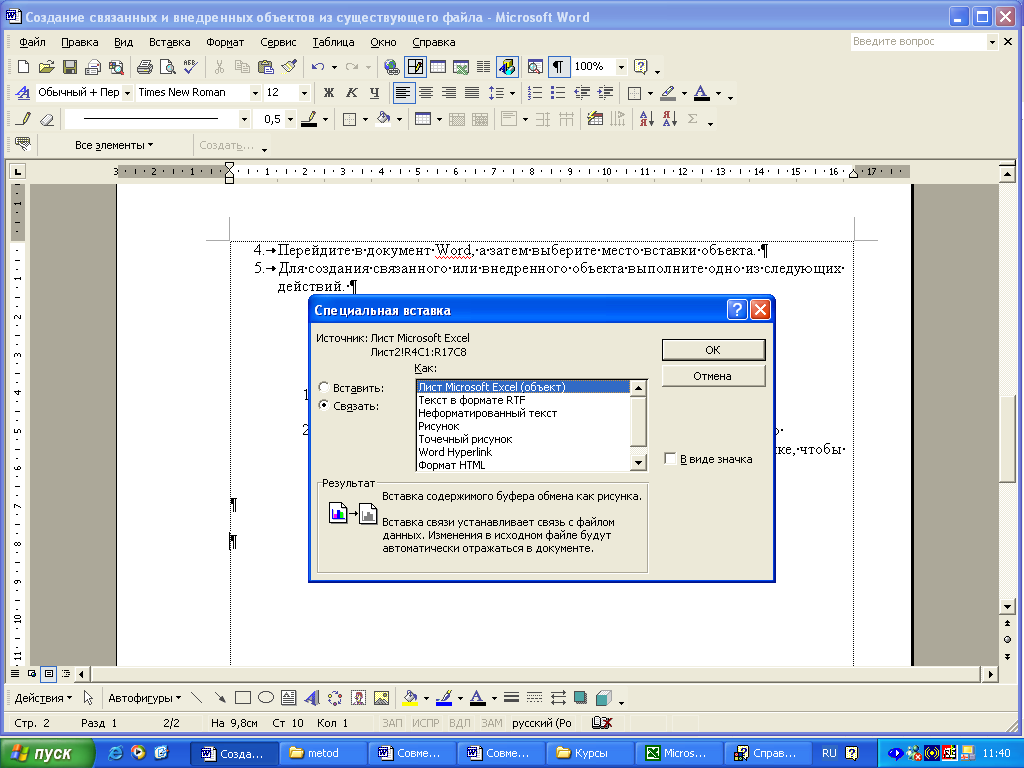Open the Tables and Borders panel icon
Viewport: 1024px width, 768px height.
click(415, 67)
